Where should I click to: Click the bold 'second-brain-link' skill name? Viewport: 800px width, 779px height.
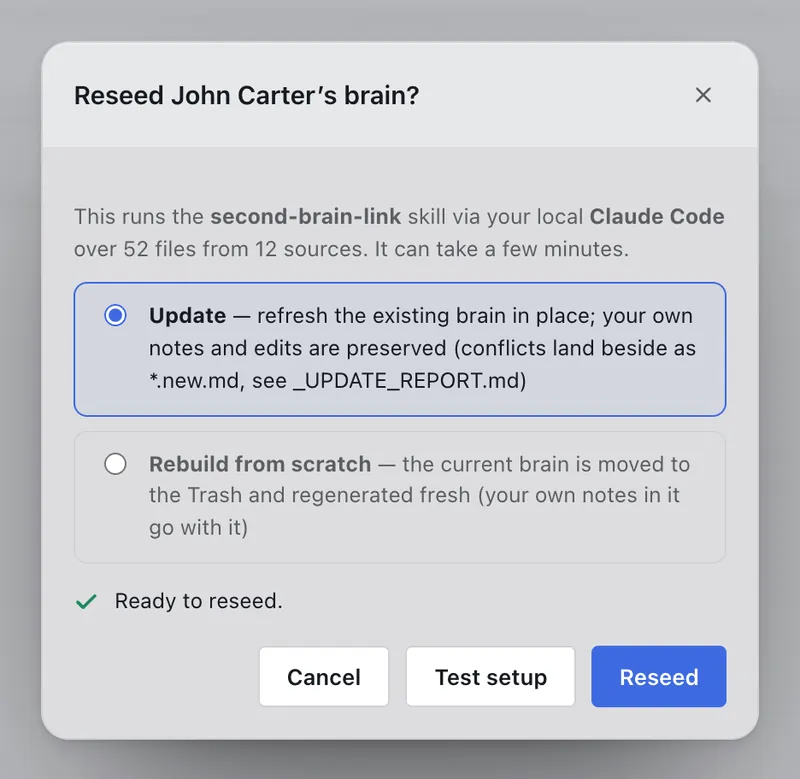point(306,216)
